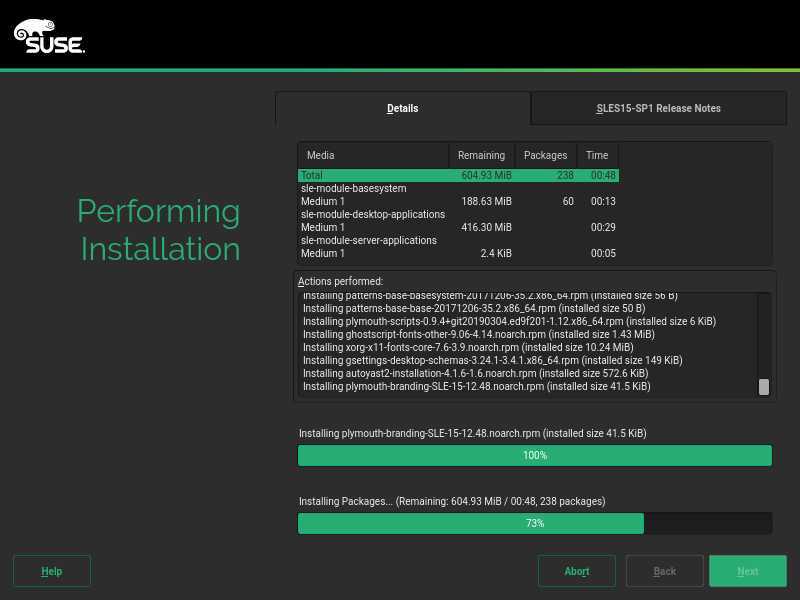Click the 238 packages cell
Image resolution: width=800 pixels, height=600 pixels.
(565, 176)
